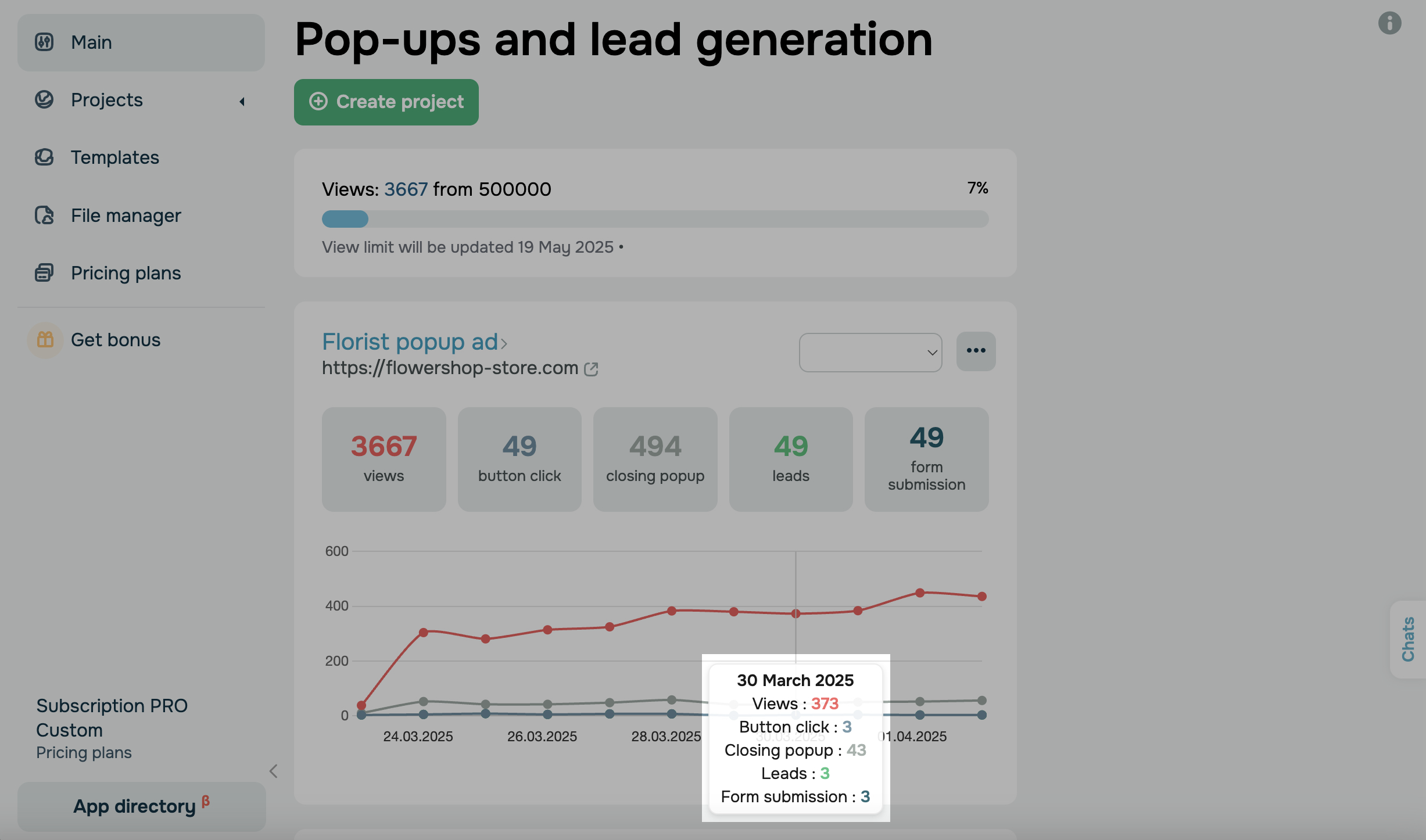Open the Chats side tab
The width and height of the screenshot is (1426, 840).
[x=1407, y=639]
